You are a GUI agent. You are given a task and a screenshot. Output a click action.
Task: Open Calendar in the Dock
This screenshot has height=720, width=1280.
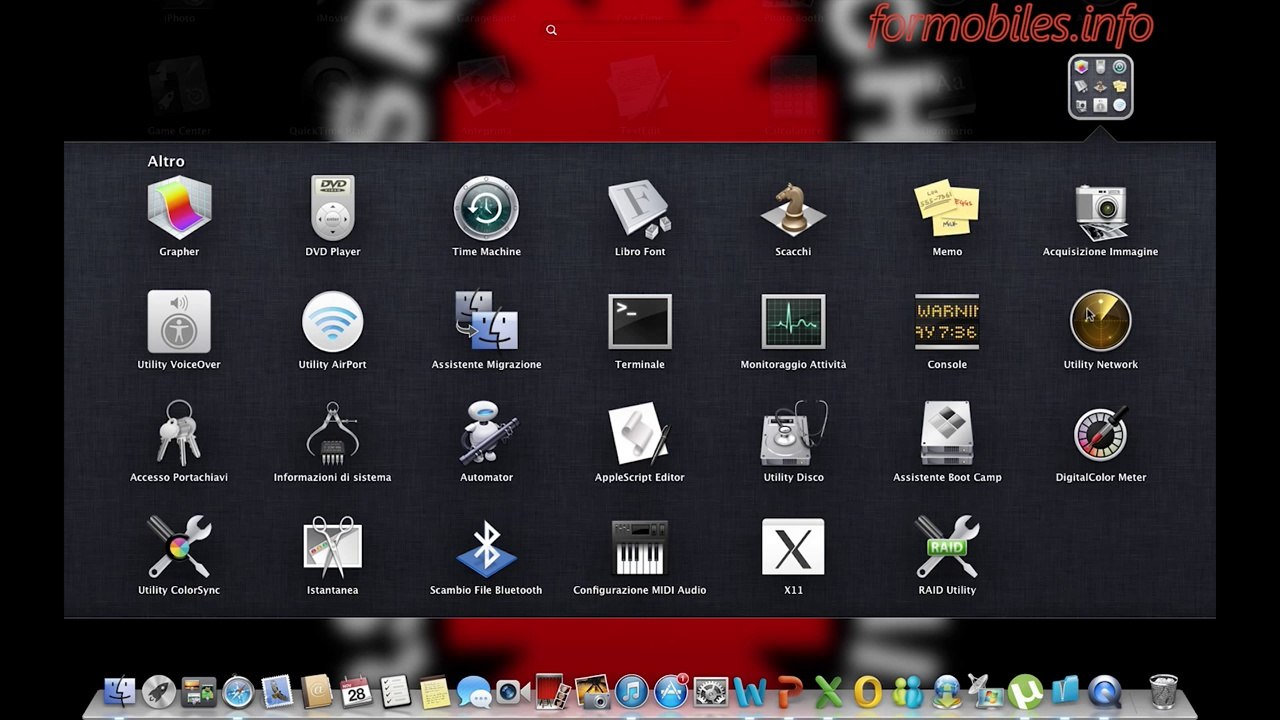pyautogui.click(x=356, y=691)
